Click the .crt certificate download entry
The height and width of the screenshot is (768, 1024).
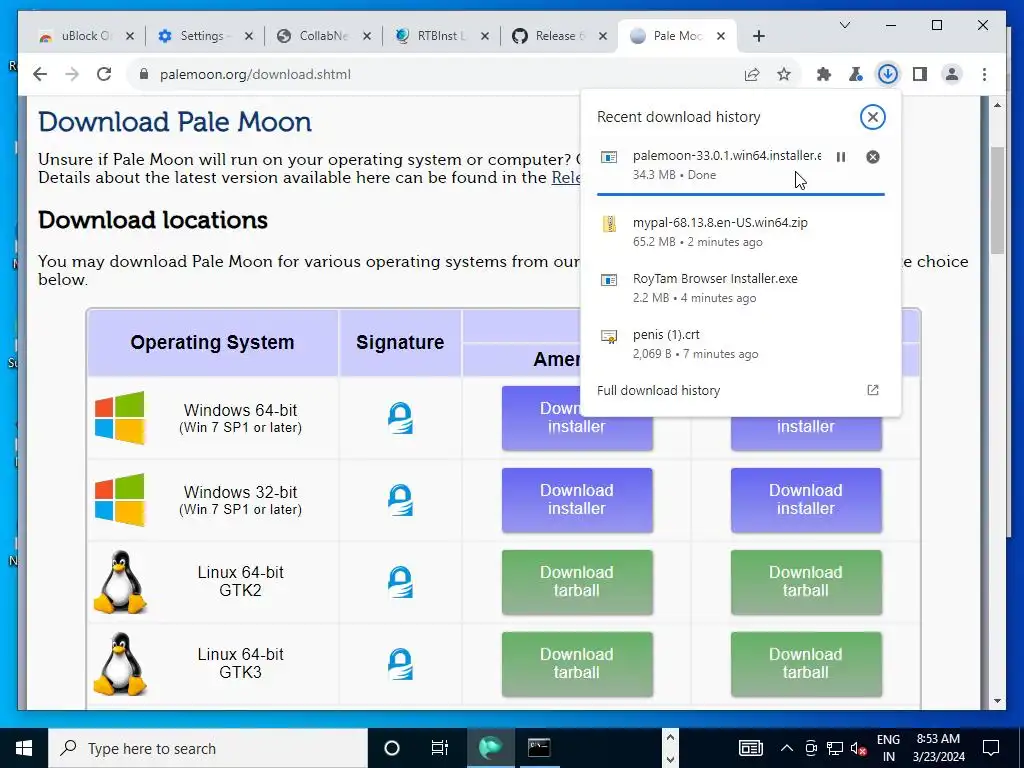(x=741, y=344)
